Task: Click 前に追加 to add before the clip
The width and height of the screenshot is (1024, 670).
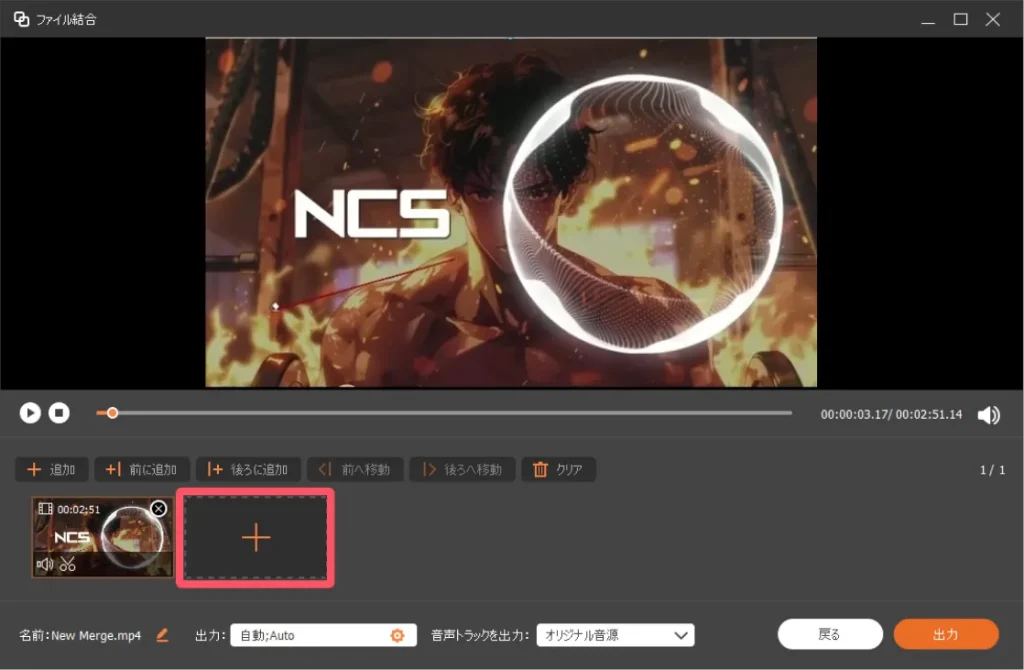Action: 142,470
